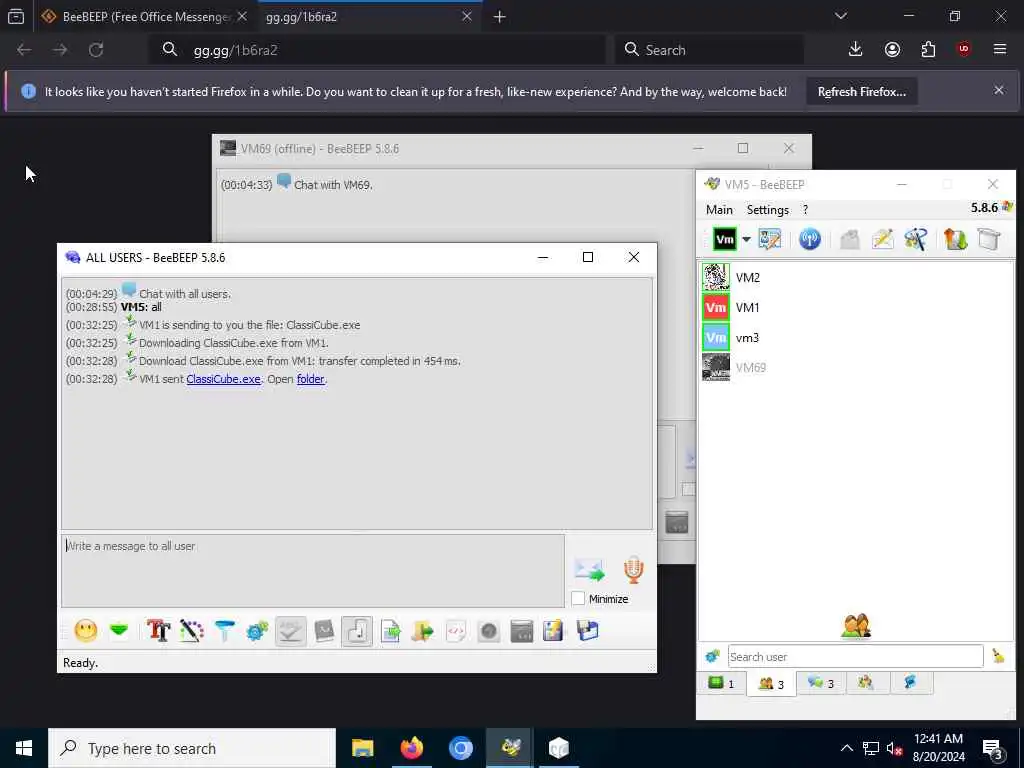Screen dimensions: 1024x768
Task: Toggle the music note sound button
Action: pyautogui.click(x=357, y=631)
